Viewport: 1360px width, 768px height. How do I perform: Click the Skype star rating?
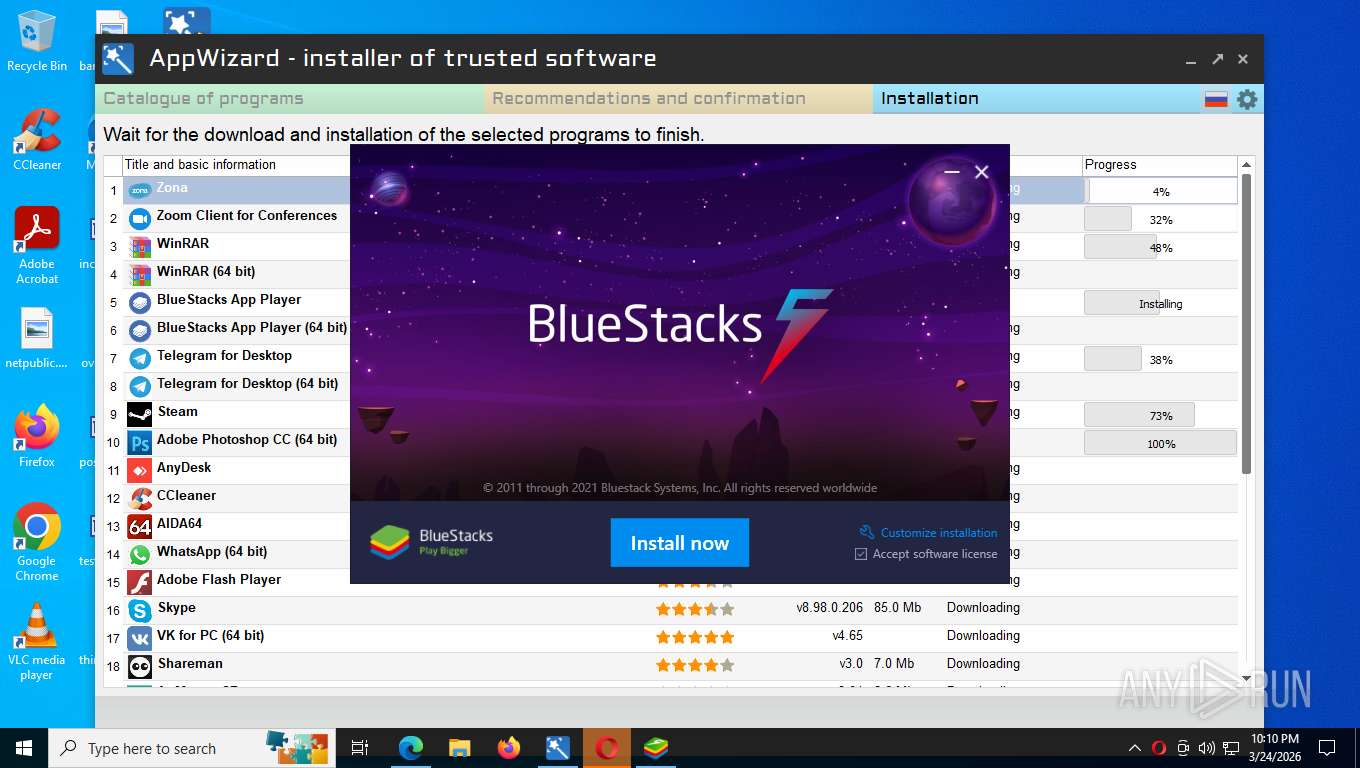(695, 609)
